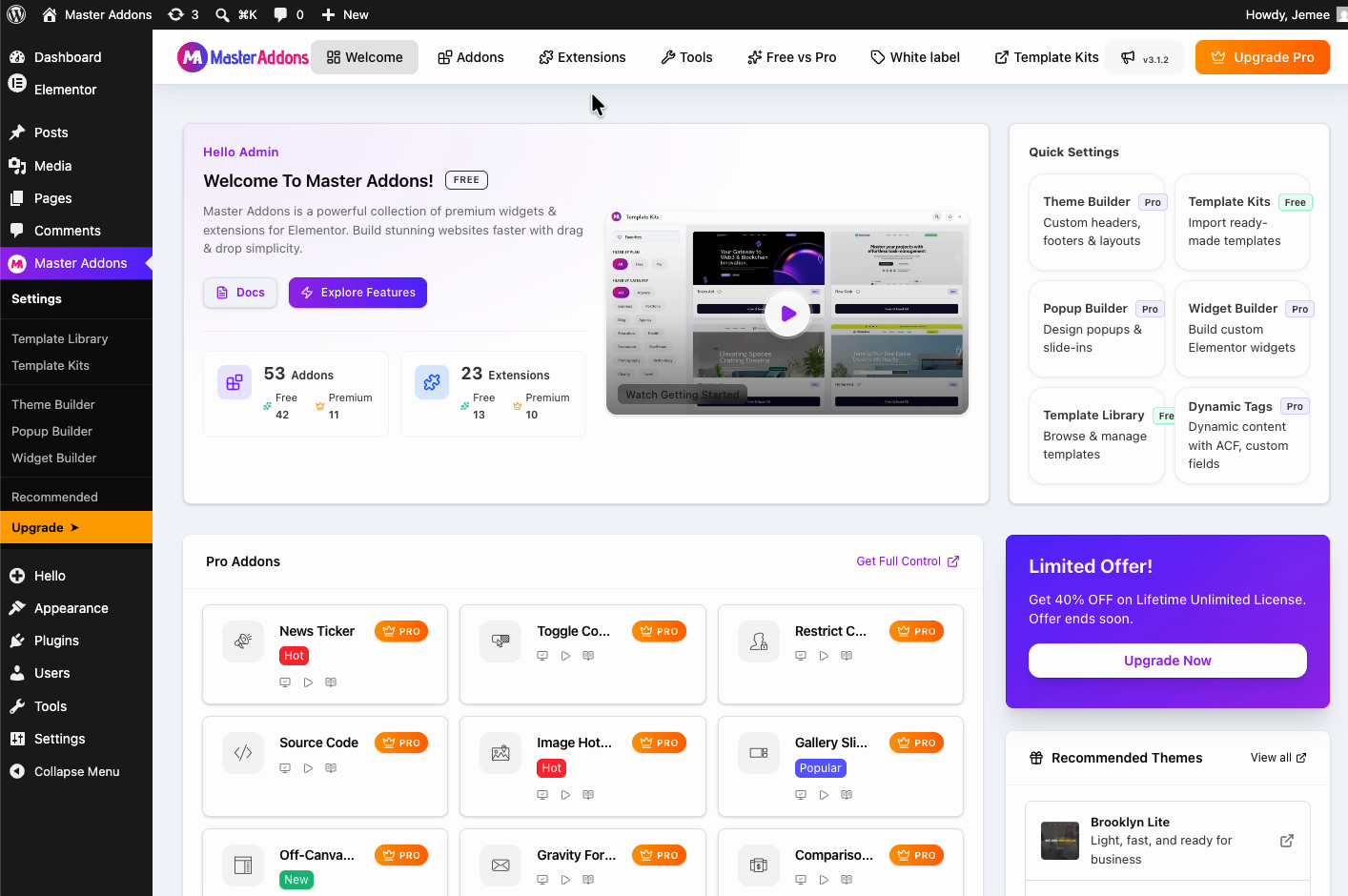
Task: Open Source Code demo monitor icon
Action: click(x=285, y=768)
